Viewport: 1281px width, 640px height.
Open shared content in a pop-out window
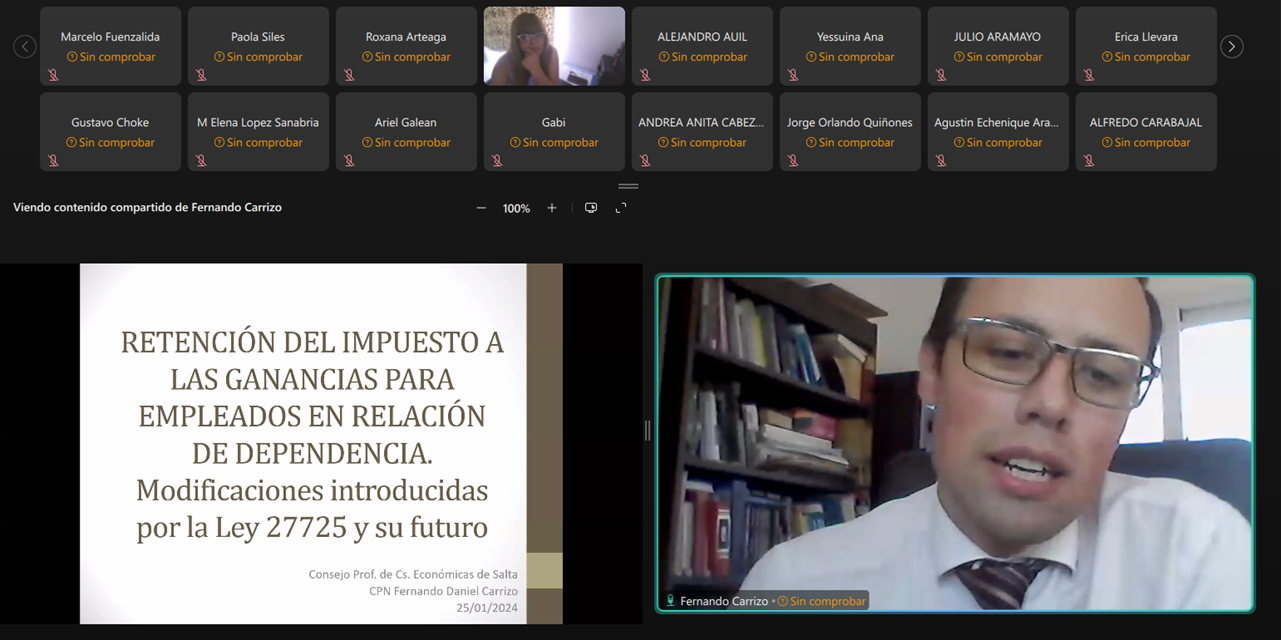click(x=591, y=208)
